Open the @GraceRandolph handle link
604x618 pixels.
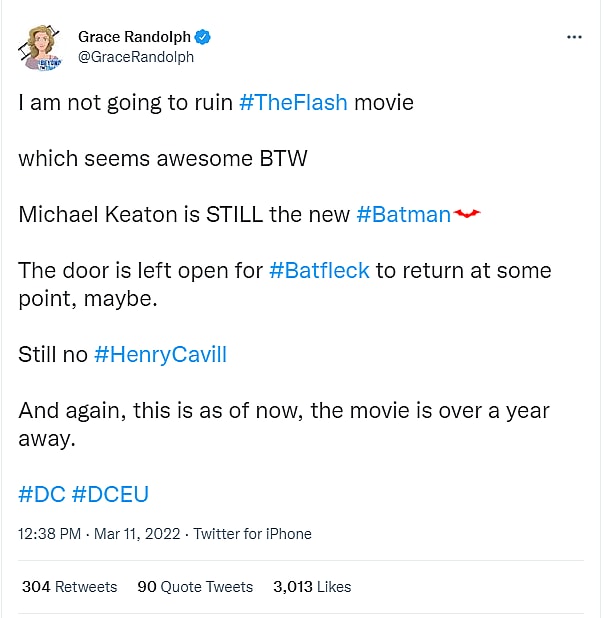click(x=136, y=57)
